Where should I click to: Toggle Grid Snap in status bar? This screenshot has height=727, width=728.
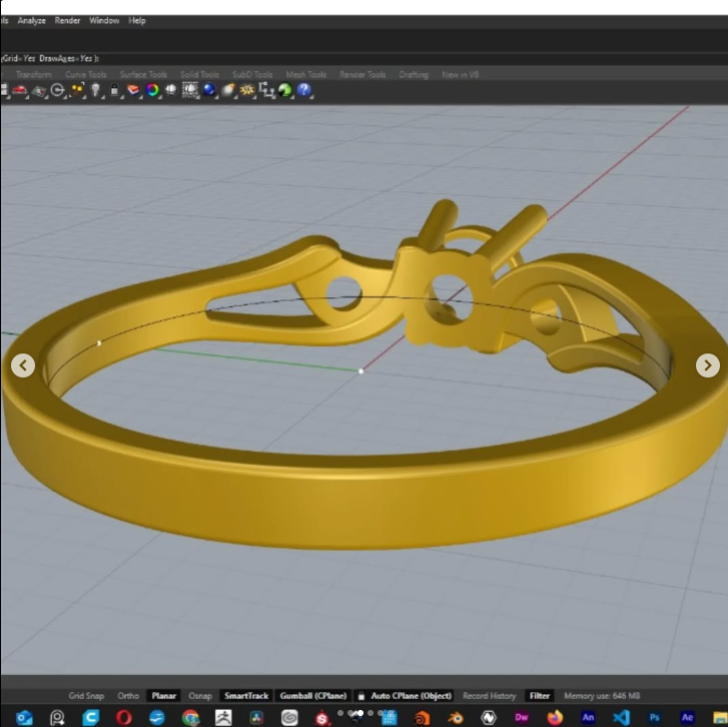click(x=86, y=696)
